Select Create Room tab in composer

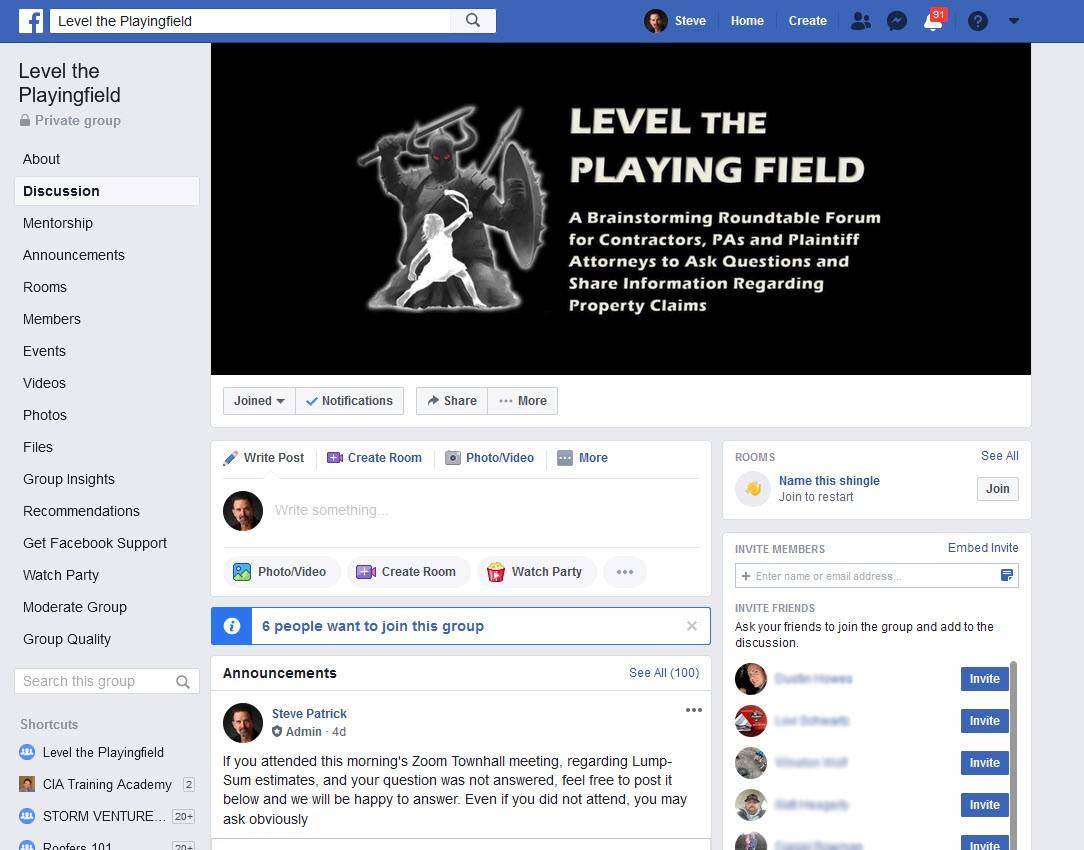(374, 457)
